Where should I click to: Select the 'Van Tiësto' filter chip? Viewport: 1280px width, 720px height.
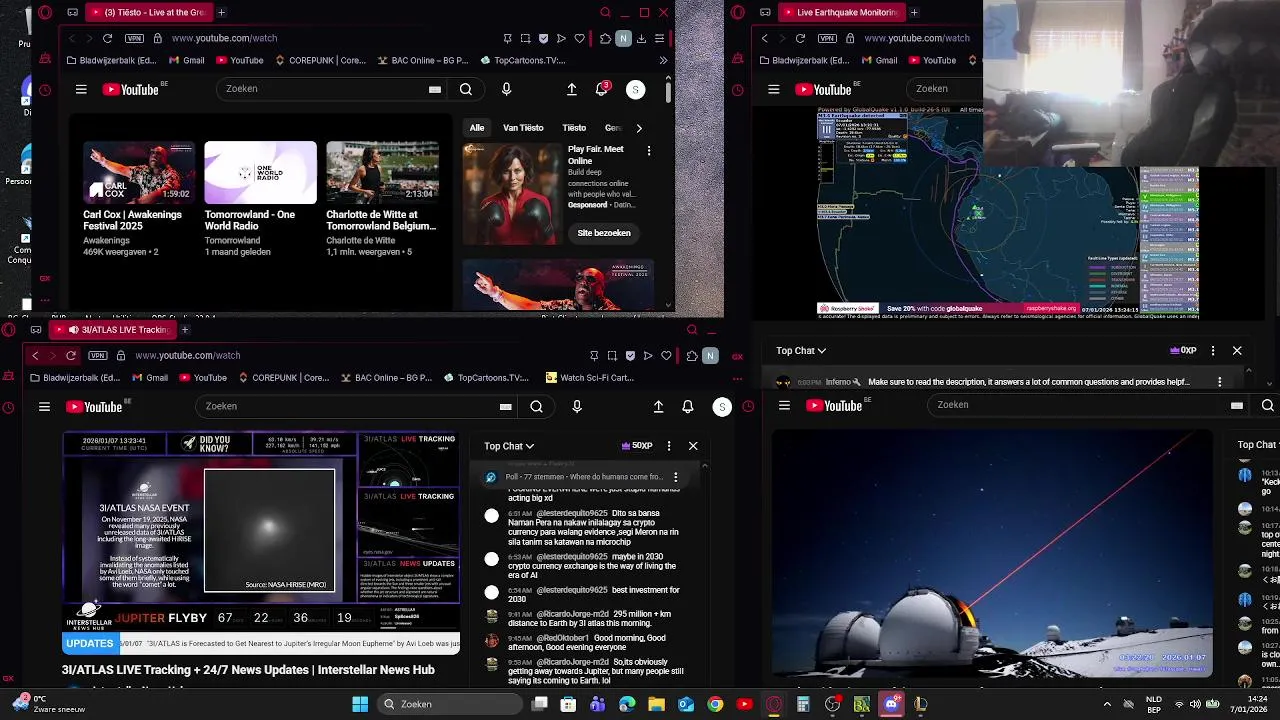click(523, 128)
